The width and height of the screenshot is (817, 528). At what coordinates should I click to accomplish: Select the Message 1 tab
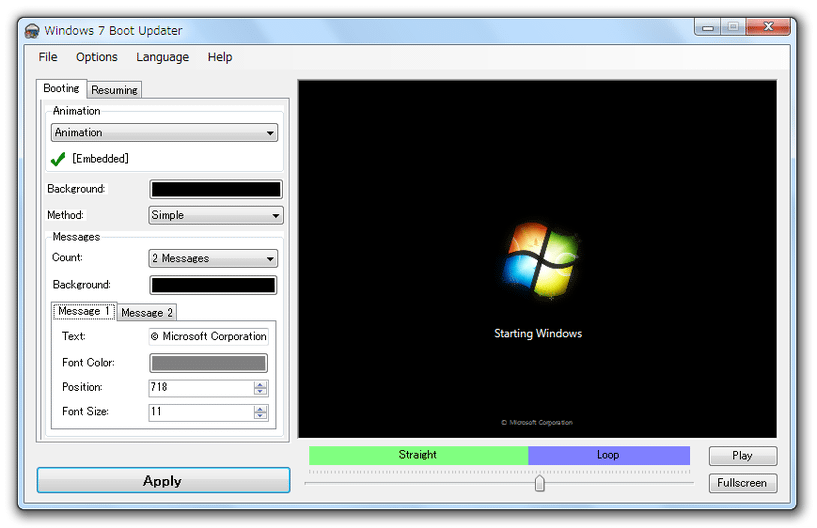coord(84,311)
